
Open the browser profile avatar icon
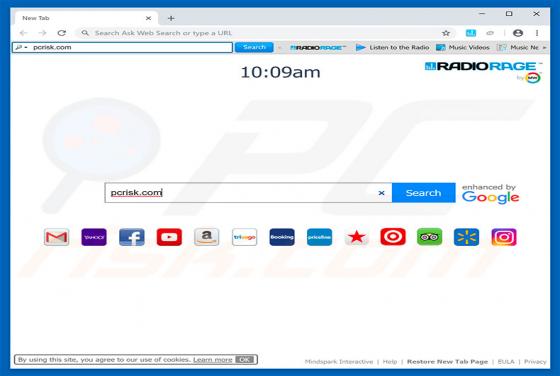coord(518,33)
